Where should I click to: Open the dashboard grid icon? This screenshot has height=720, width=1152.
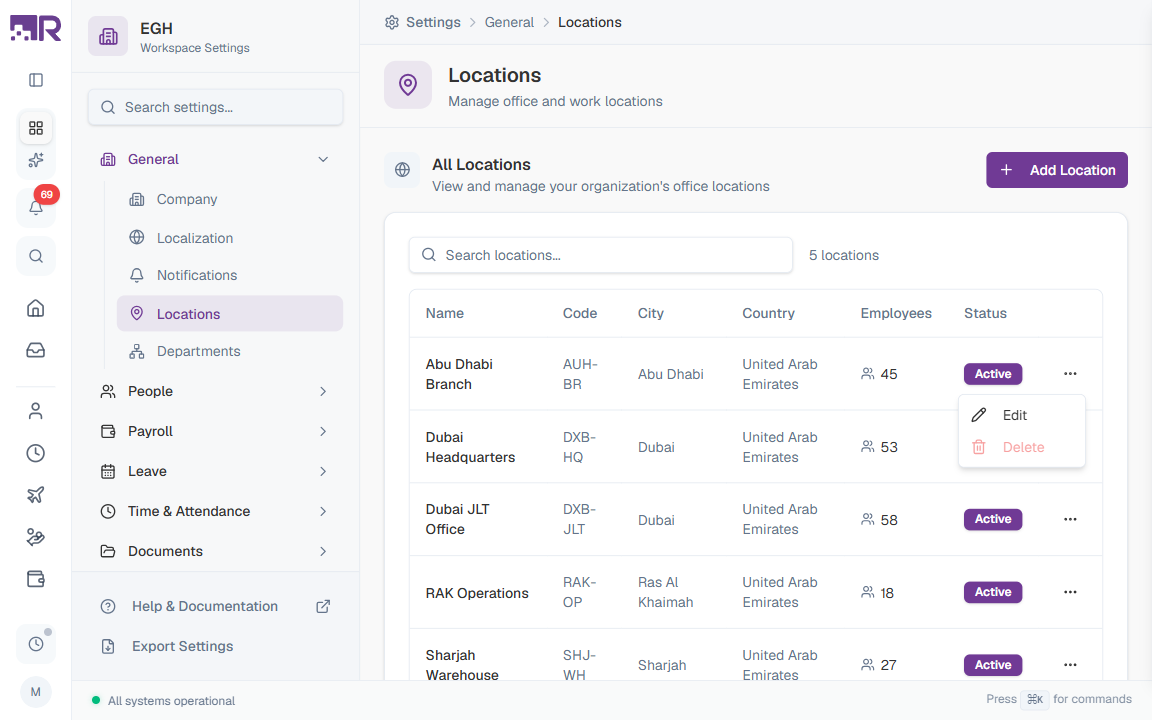[x=35, y=128]
